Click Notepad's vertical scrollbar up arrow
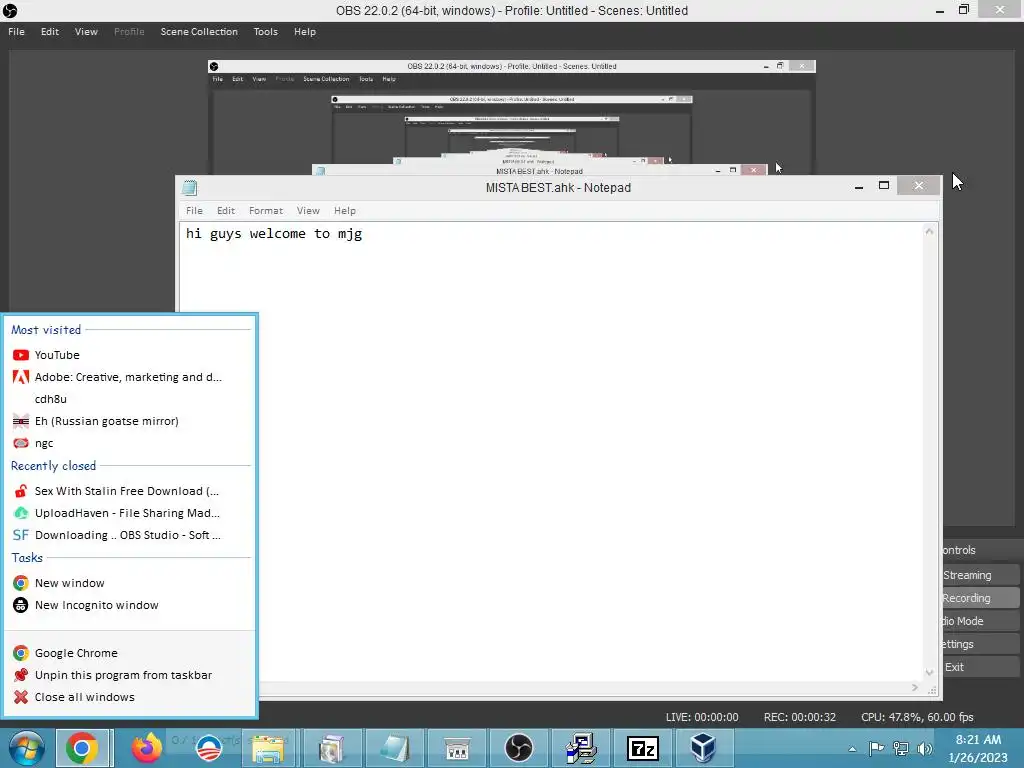The width and height of the screenshot is (1024, 768). point(929,231)
